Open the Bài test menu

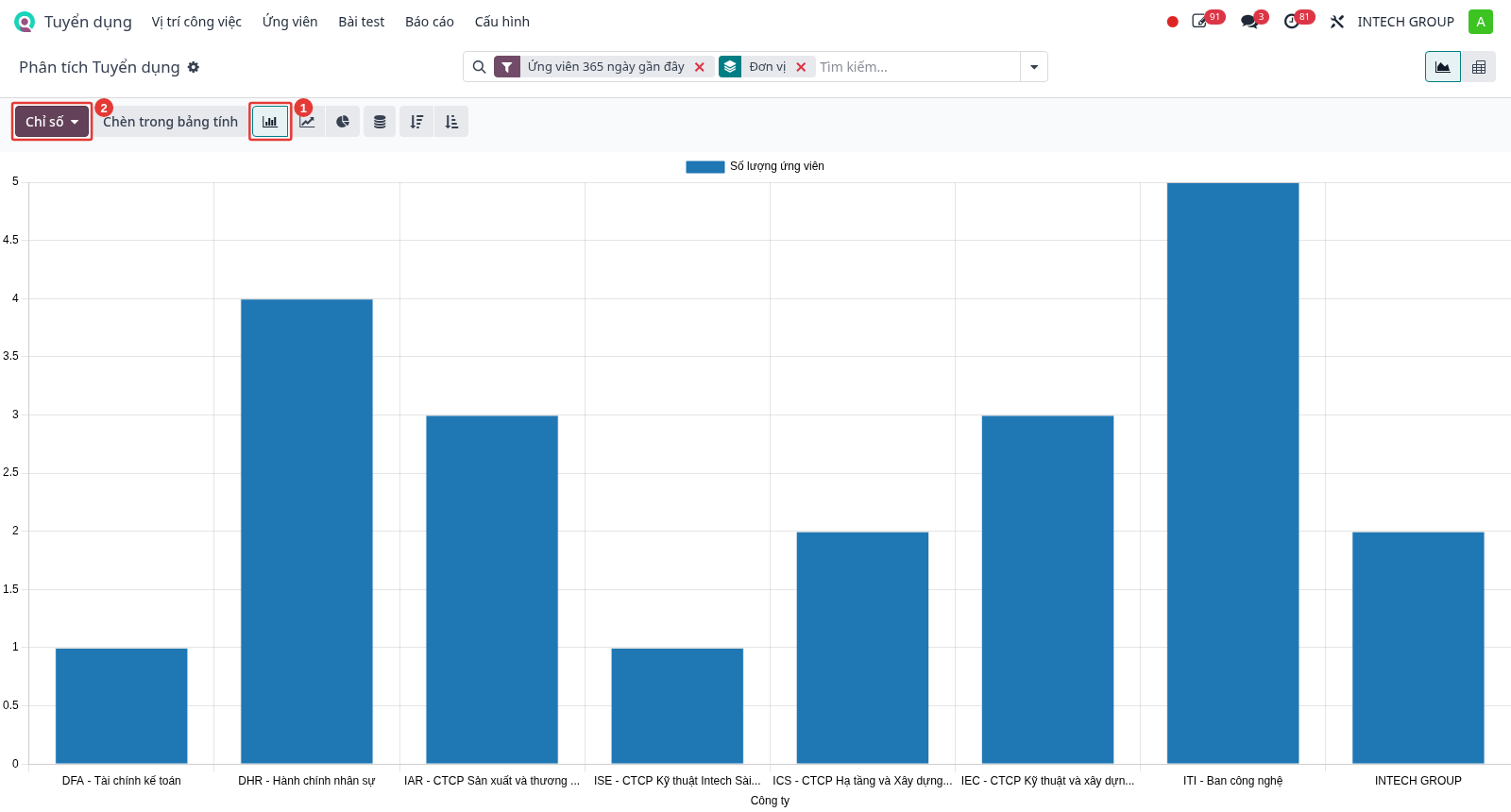point(362,22)
